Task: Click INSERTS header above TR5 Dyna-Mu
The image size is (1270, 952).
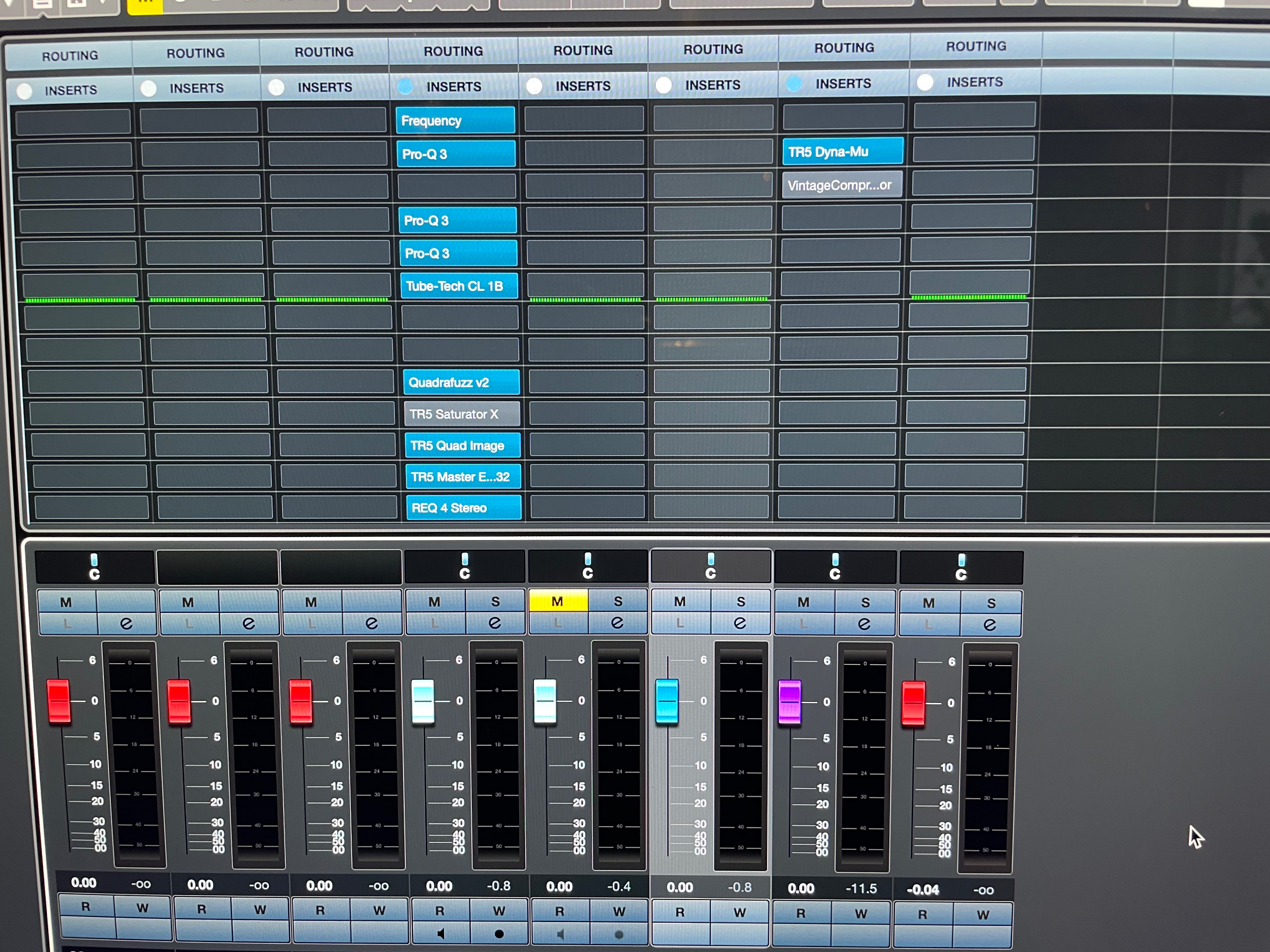Action: click(843, 84)
